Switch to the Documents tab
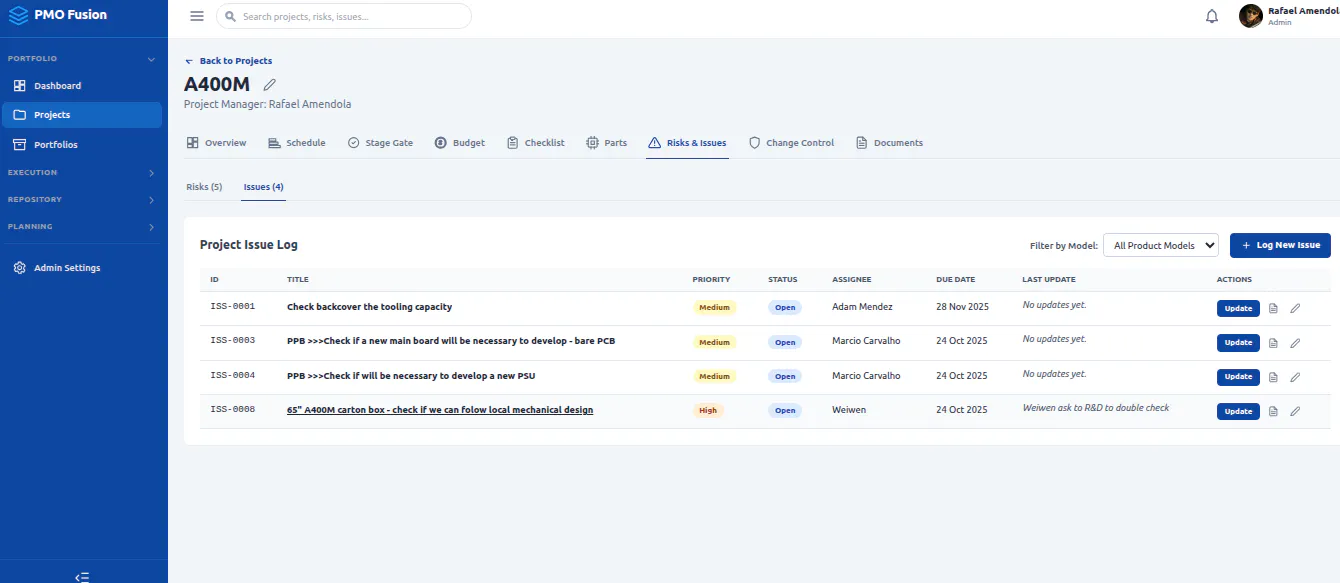The height and width of the screenshot is (583, 1340). coord(889,143)
